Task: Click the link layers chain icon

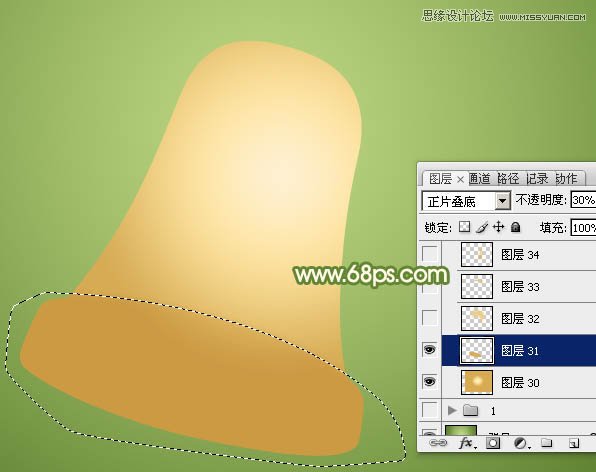Action: pos(438,443)
